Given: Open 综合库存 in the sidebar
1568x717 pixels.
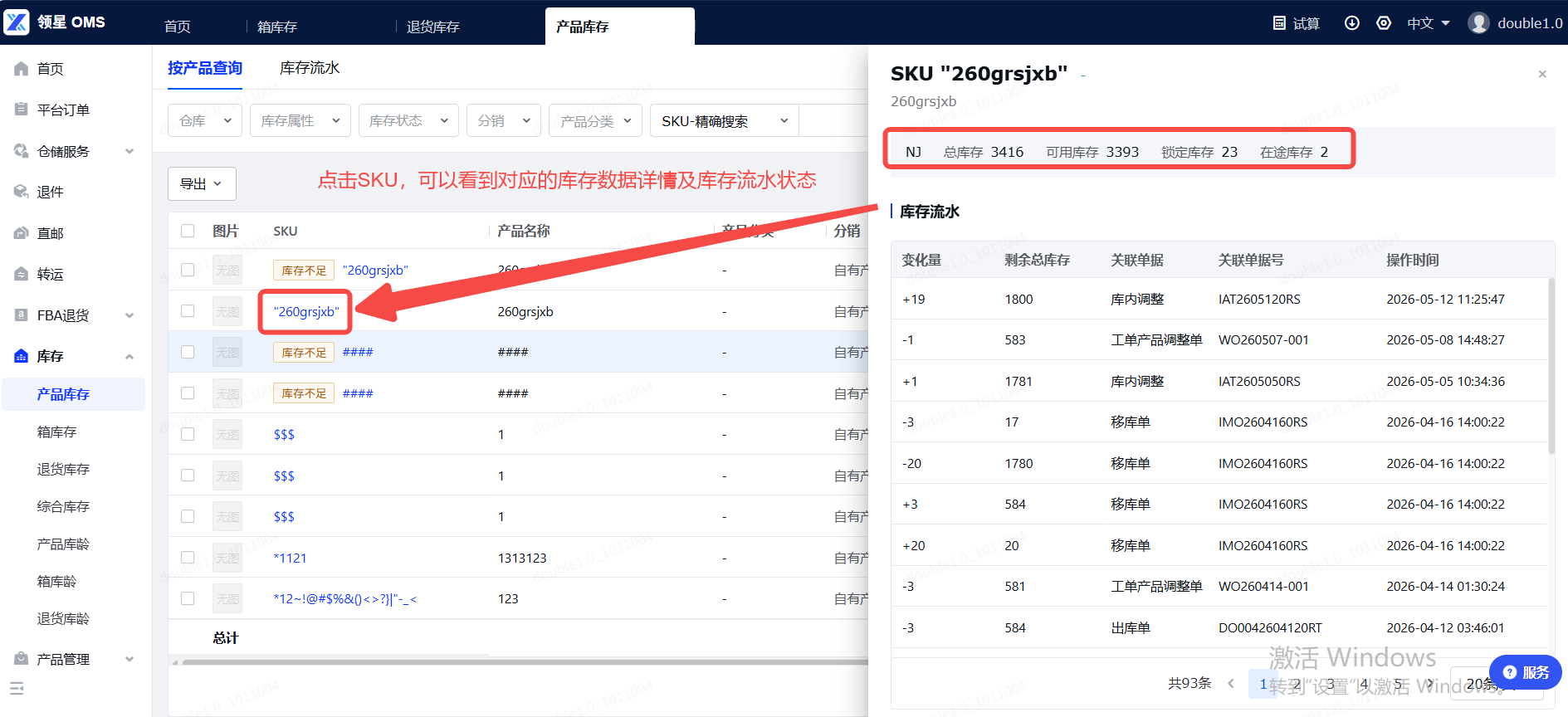Looking at the screenshot, I should coord(63,506).
